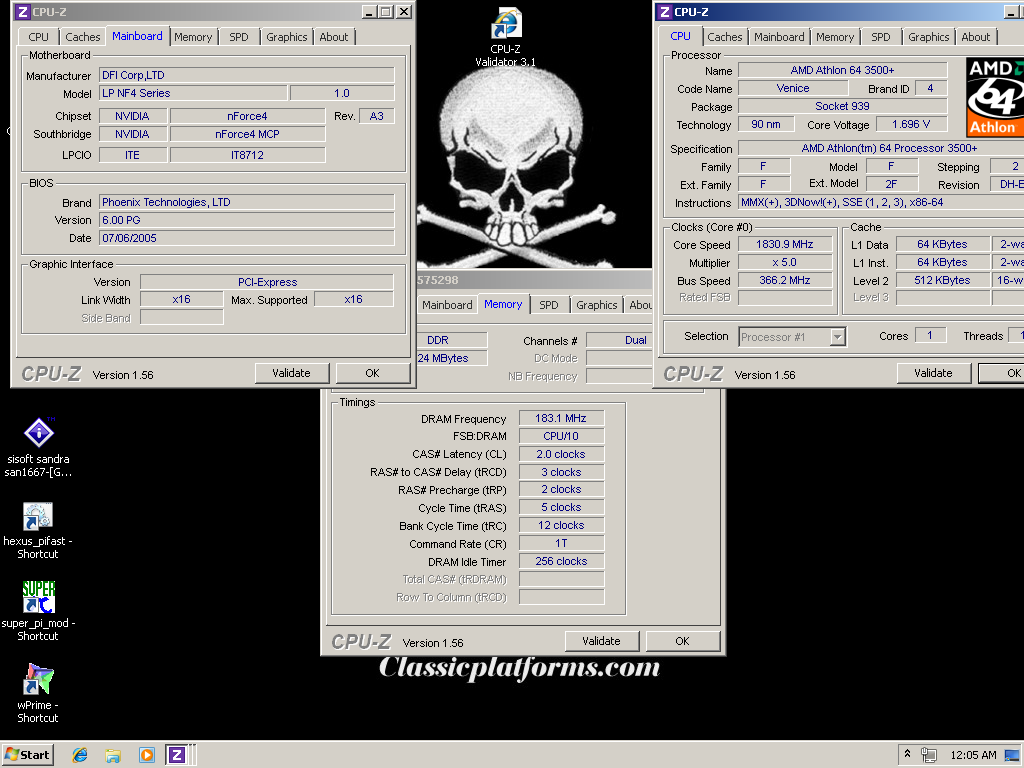
Task: Click the x 5.0 multiplier value
Action: [x=785, y=263]
